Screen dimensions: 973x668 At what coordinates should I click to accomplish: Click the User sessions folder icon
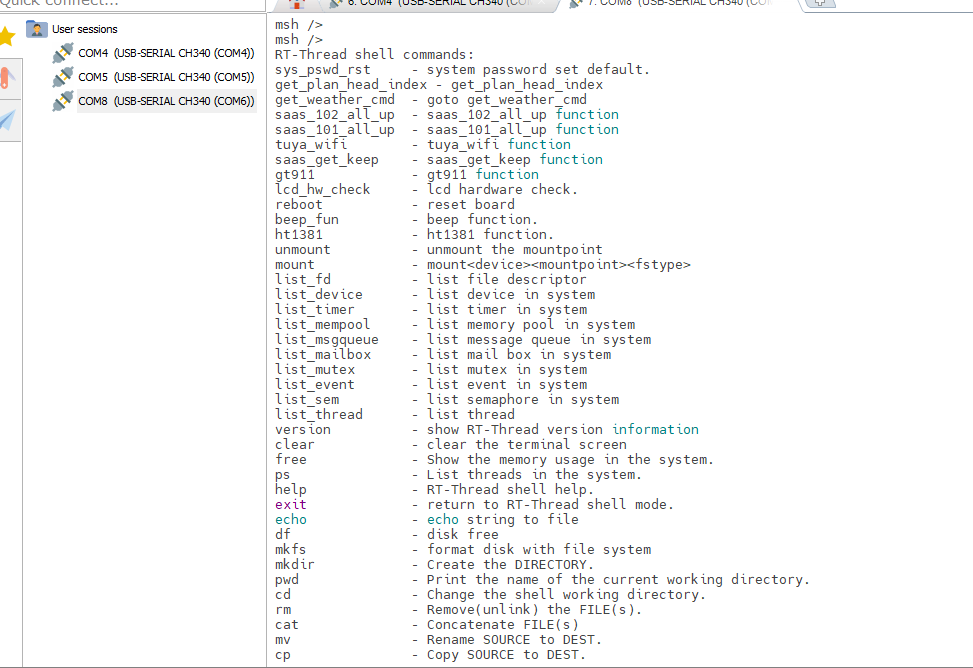[37, 29]
